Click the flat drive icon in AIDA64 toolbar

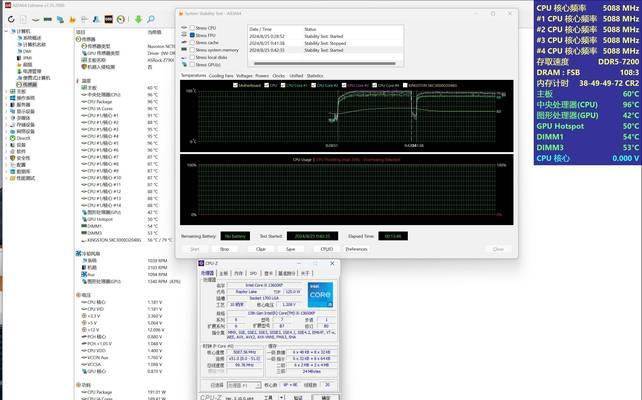[36, 19]
